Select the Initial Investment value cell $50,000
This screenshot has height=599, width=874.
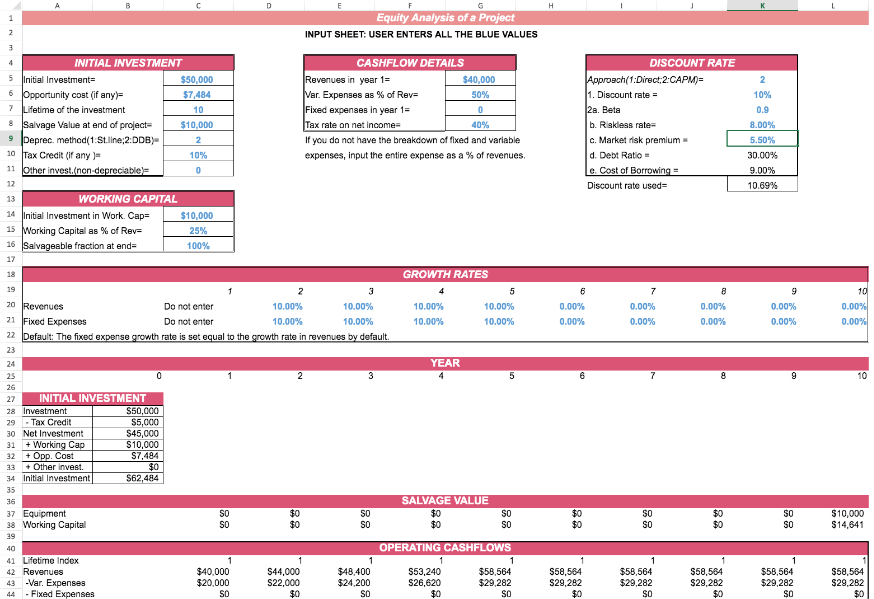click(x=198, y=79)
